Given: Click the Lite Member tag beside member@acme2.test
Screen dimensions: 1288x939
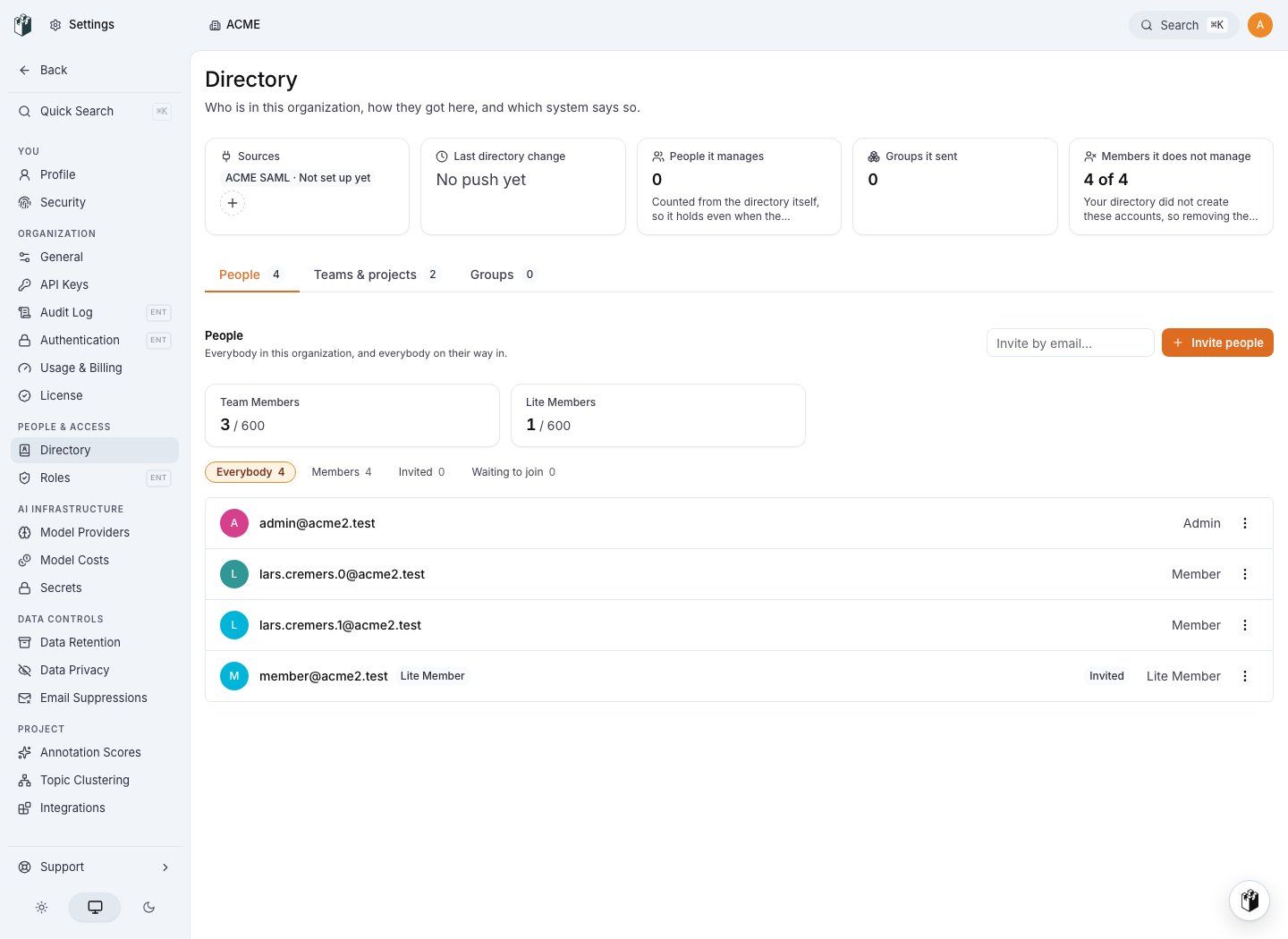Looking at the screenshot, I should pos(432,676).
